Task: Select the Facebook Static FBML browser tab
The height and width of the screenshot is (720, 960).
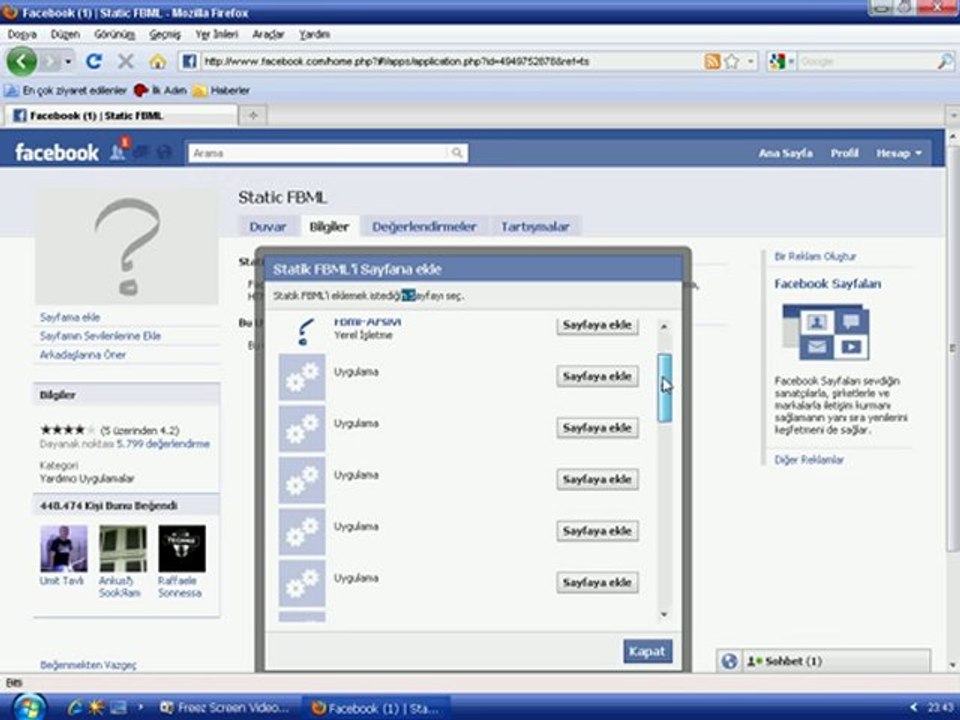Action: tap(121, 116)
